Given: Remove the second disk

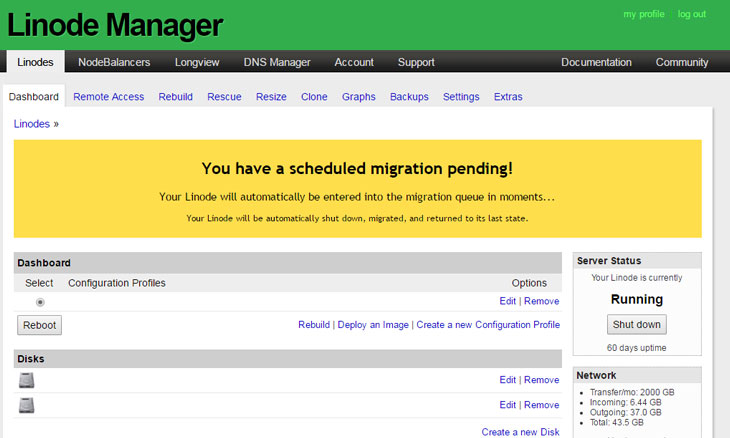Looking at the screenshot, I should (541, 405).
